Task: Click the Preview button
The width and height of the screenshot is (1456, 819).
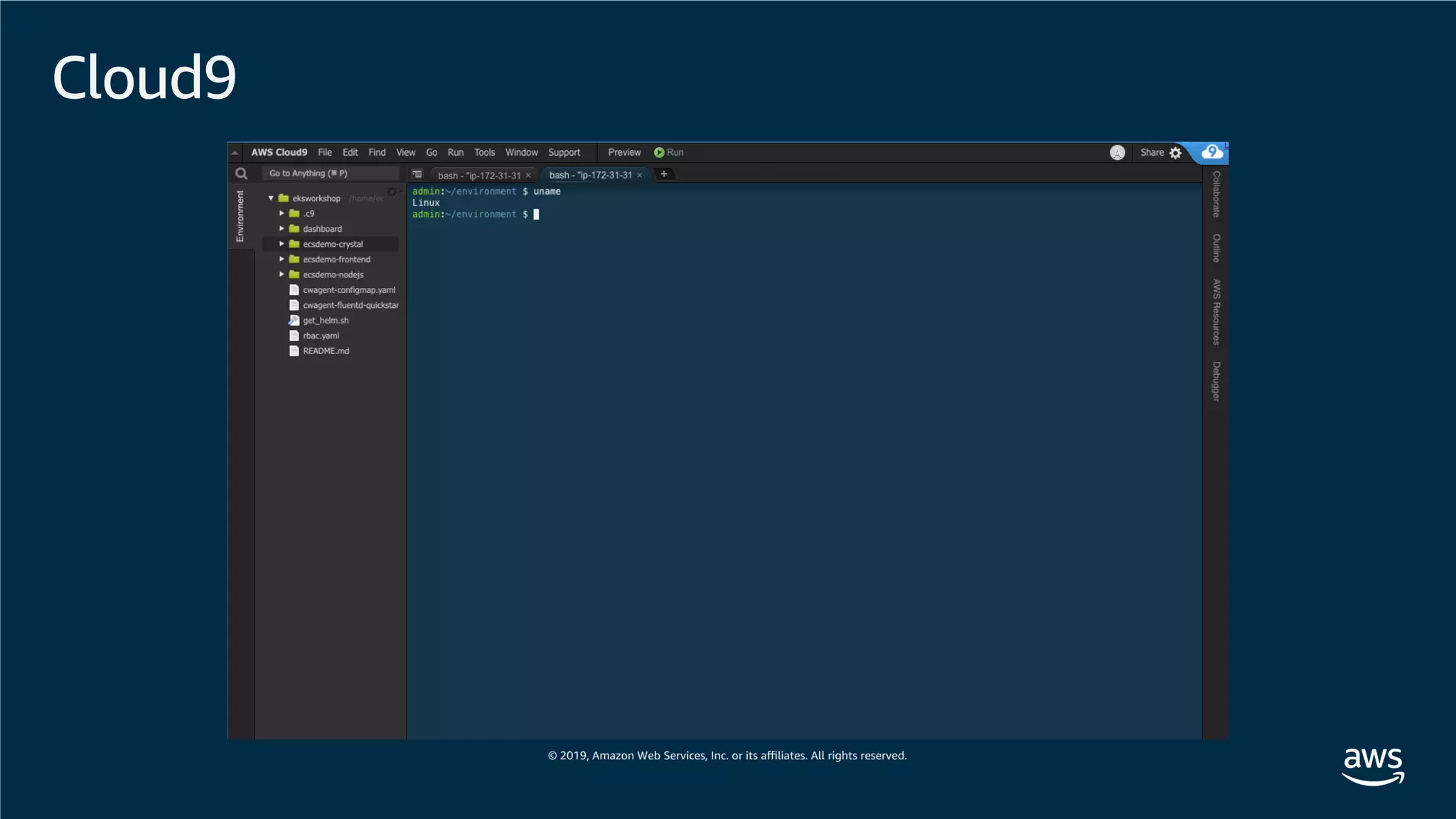Action: [624, 153]
